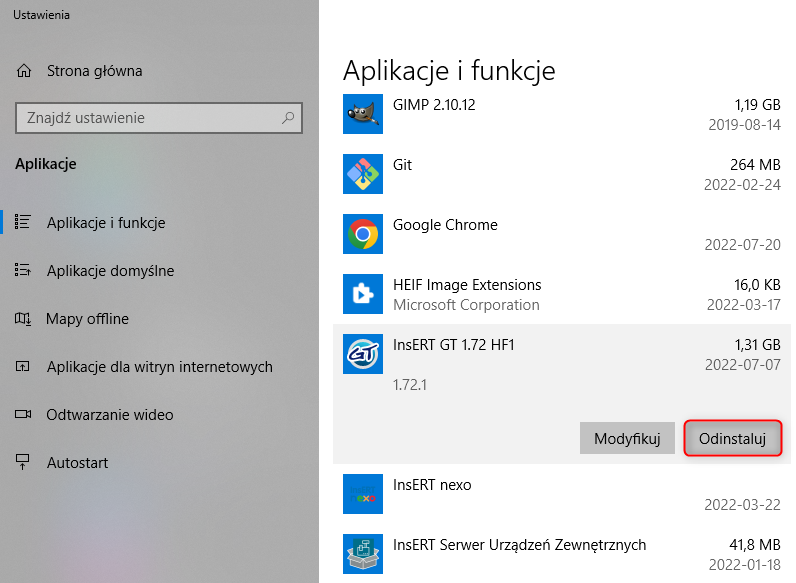796x583 pixels.
Task: Open Odtwarzanie wideo settings
Action: [110, 414]
